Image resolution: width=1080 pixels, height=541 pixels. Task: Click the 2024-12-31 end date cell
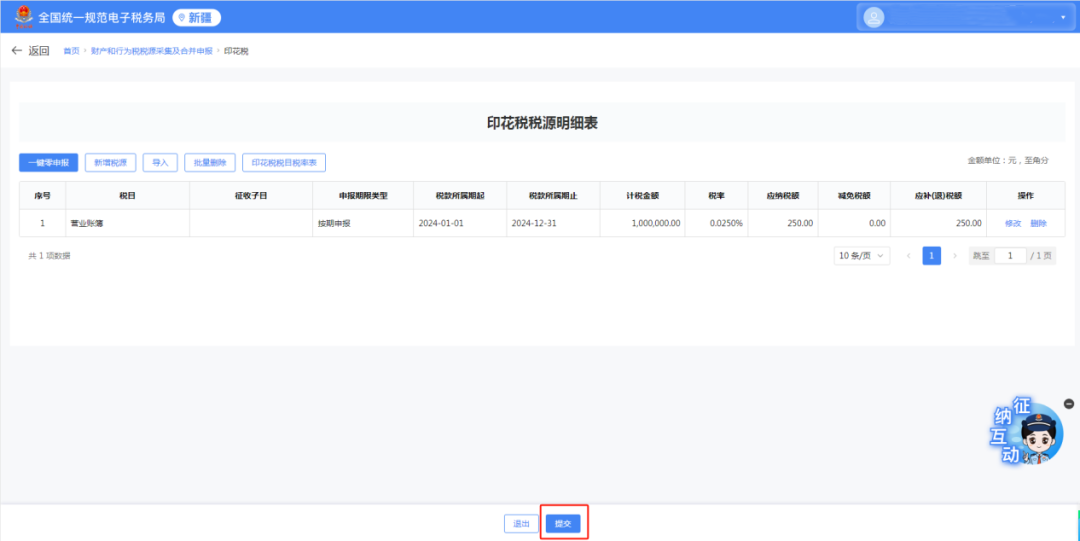point(553,223)
